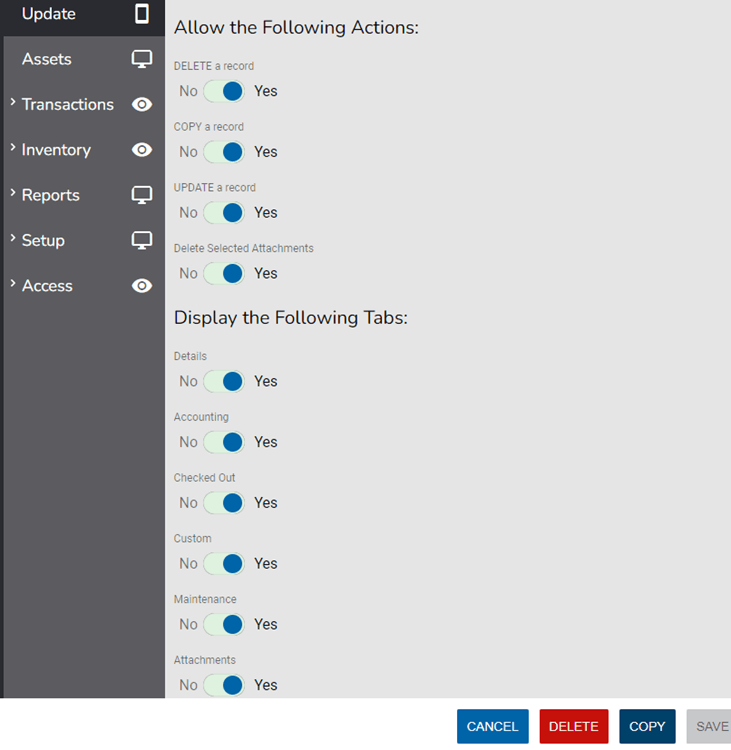Screen dimensions: 731x750
Task: Expand the Inventory section arrow
Action: 13,147
